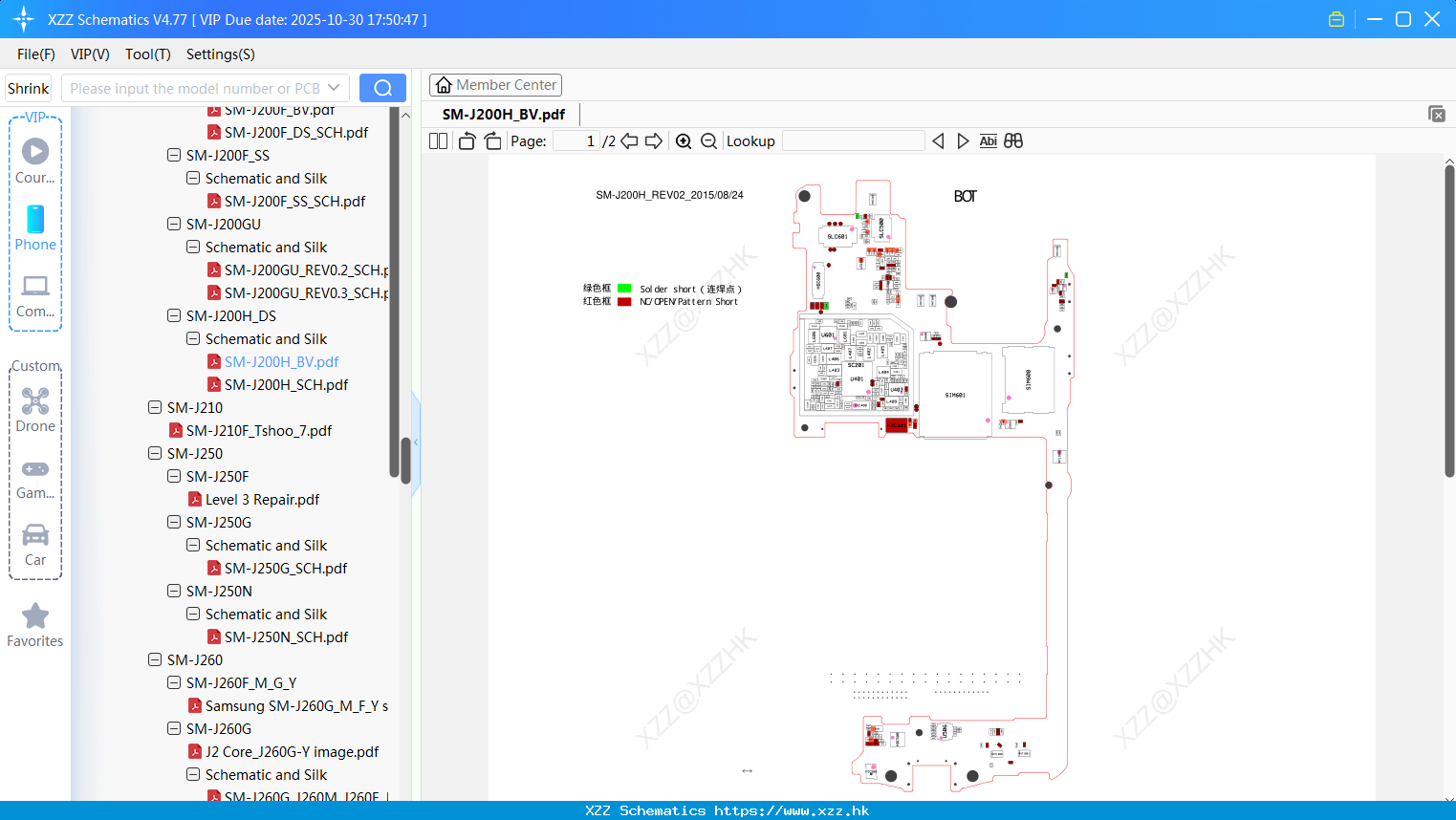Click the green solder short legend swatch
Viewport: 1456px width, 820px height.
point(624,288)
